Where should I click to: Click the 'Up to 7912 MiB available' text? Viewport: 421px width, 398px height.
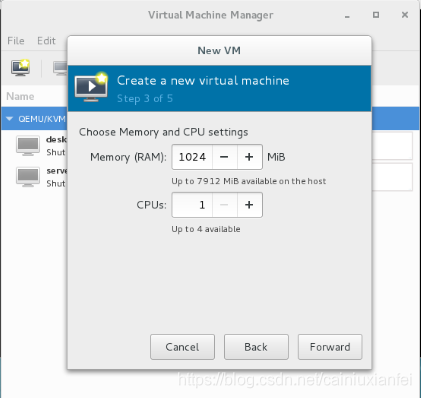point(249,181)
